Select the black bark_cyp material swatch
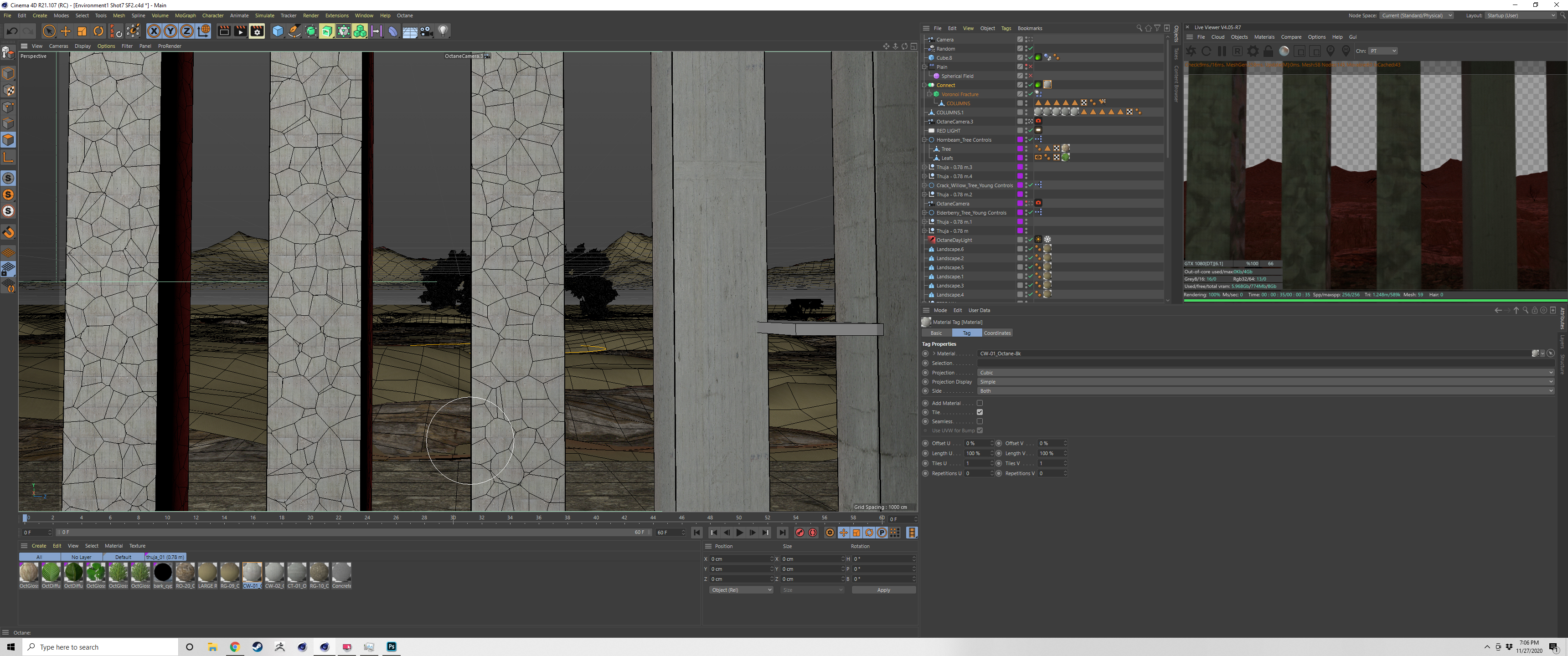1568x656 pixels. [163, 572]
